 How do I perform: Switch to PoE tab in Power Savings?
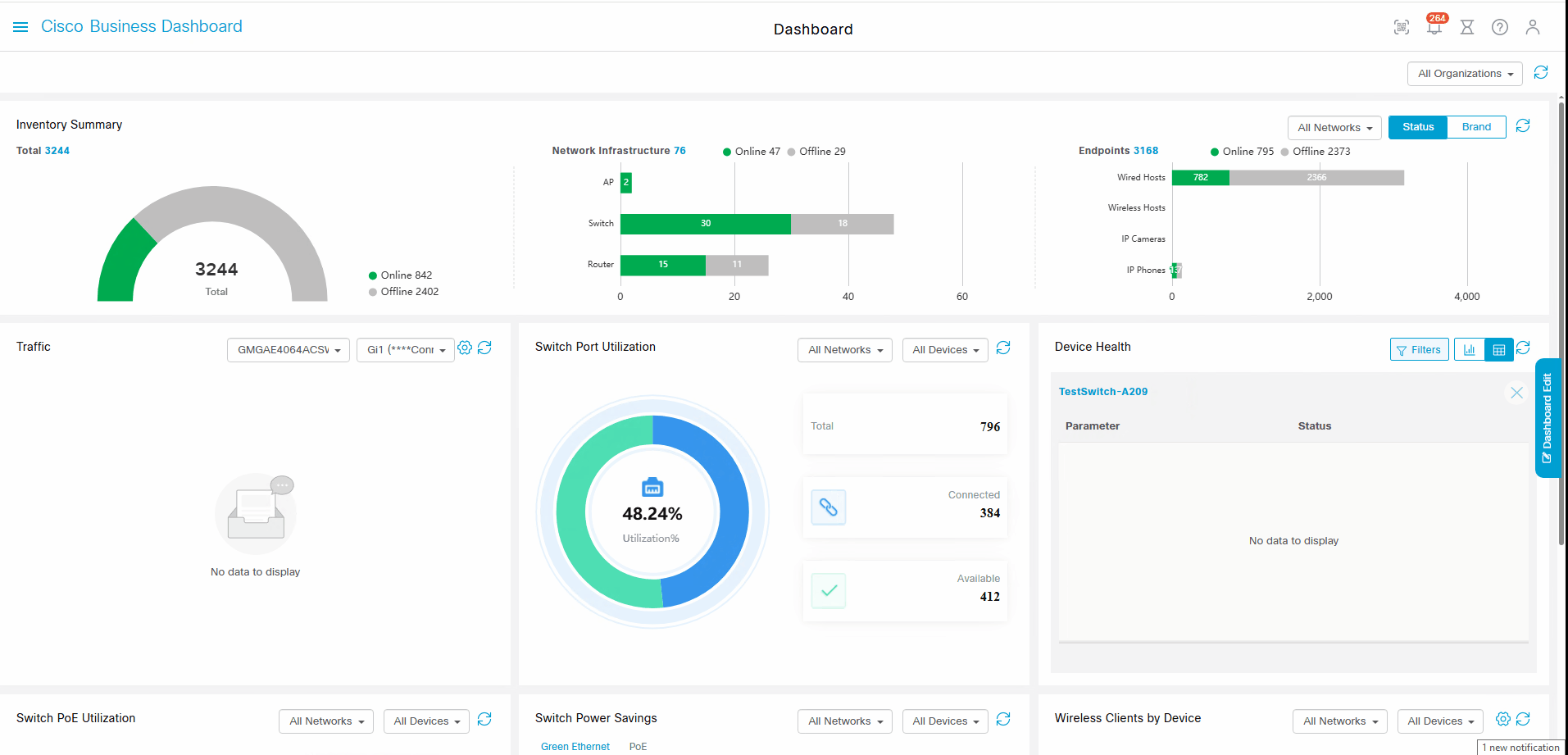[638, 747]
